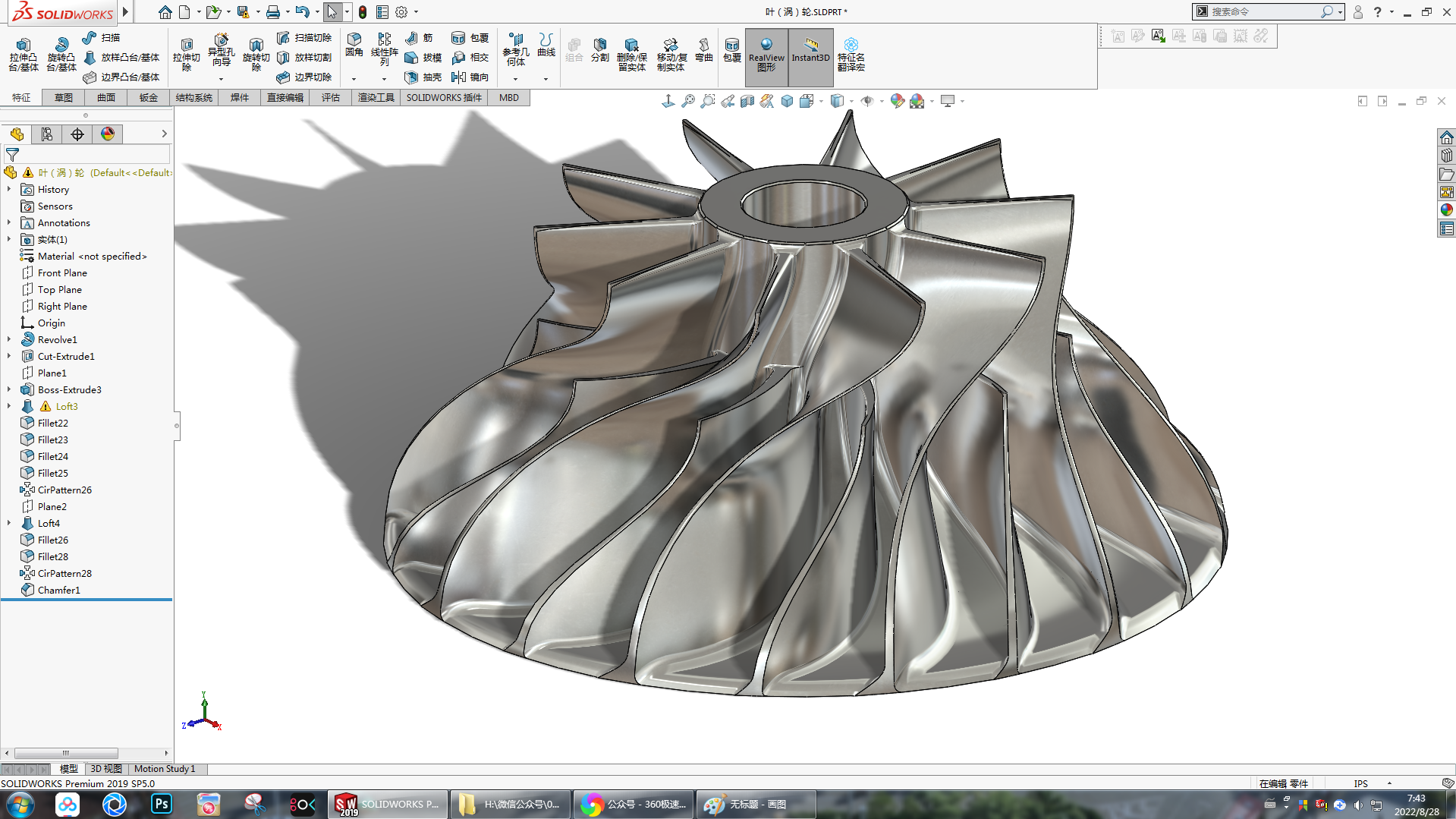Click the Revolved Boss/Base (旋转凸台/基体) tool

tap(61, 54)
